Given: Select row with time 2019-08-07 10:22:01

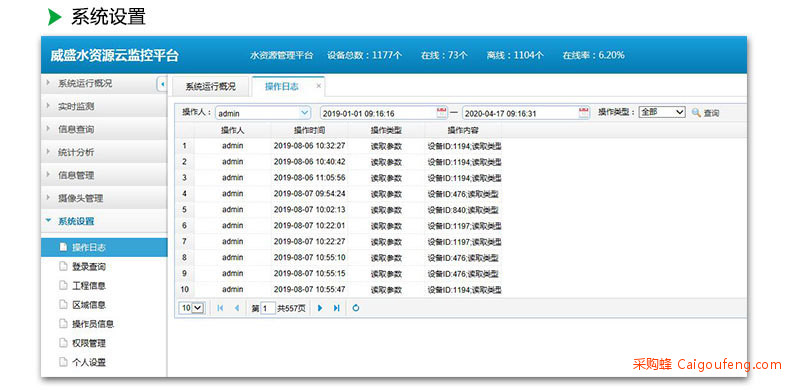Looking at the screenshot, I should pyautogui.click(x=339, y=226).
